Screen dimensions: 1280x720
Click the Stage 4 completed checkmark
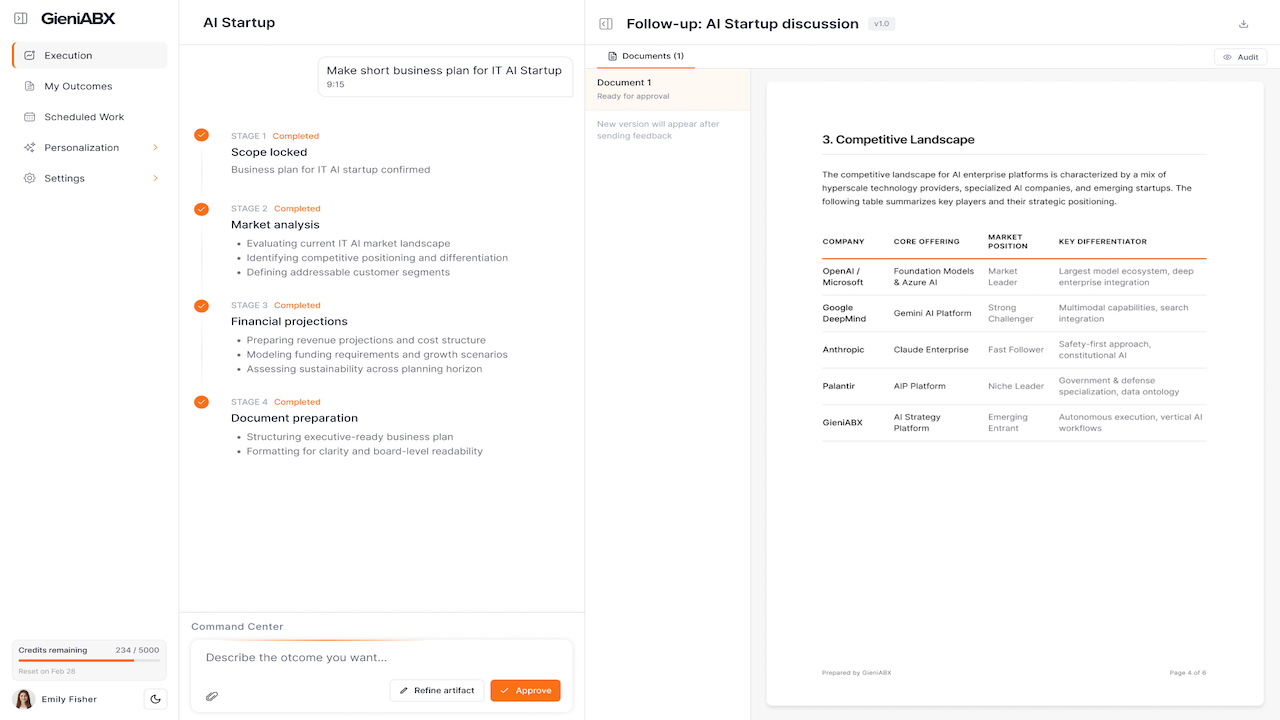point(201,402)
